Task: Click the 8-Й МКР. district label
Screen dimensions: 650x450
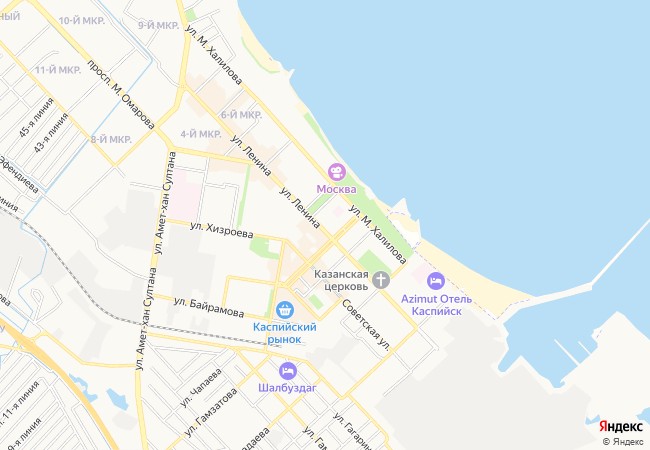Action: (x=111, y=140)
